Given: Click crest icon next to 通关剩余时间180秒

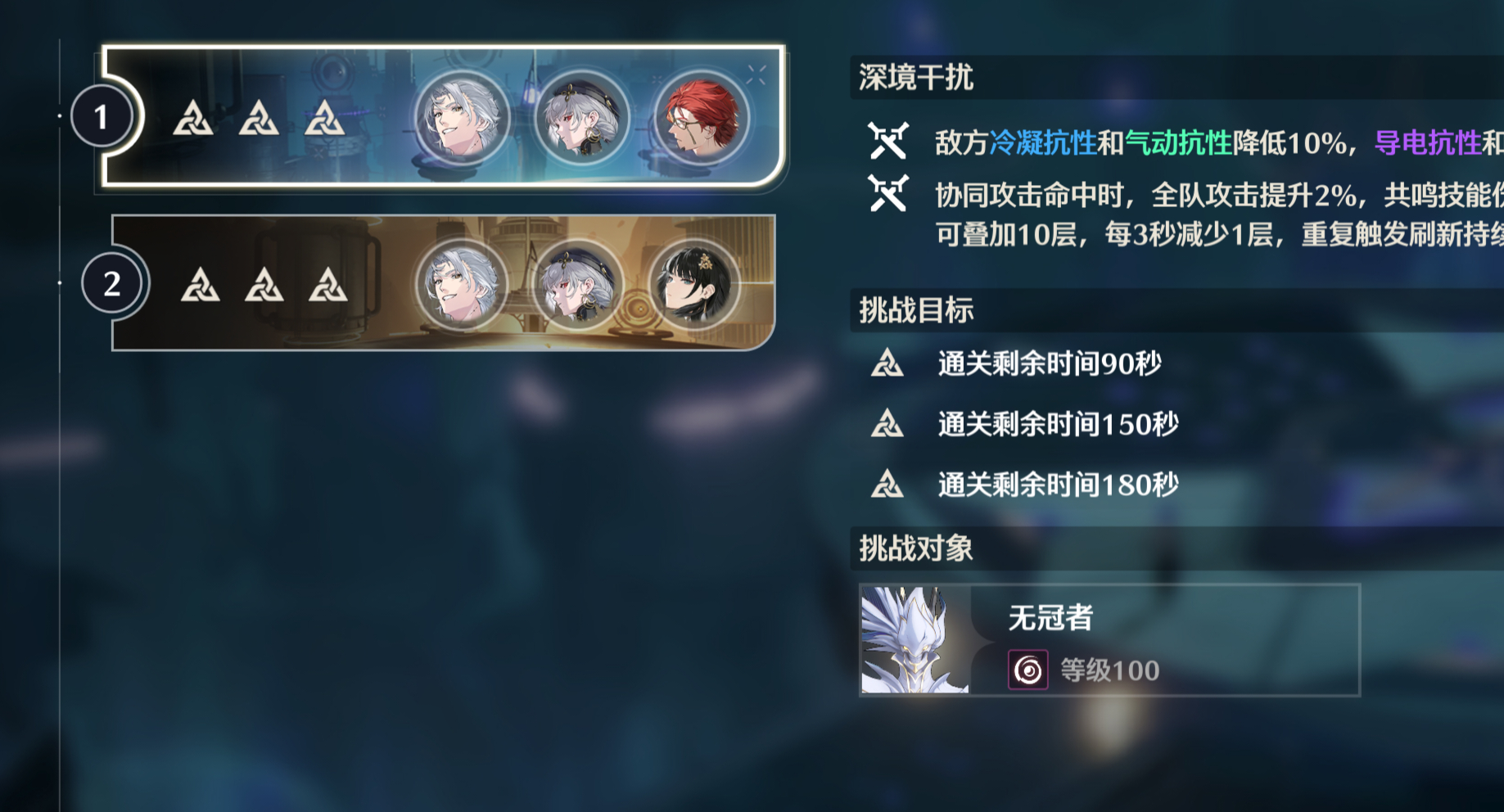Looking at the screenshot, I should pos(887,484).
